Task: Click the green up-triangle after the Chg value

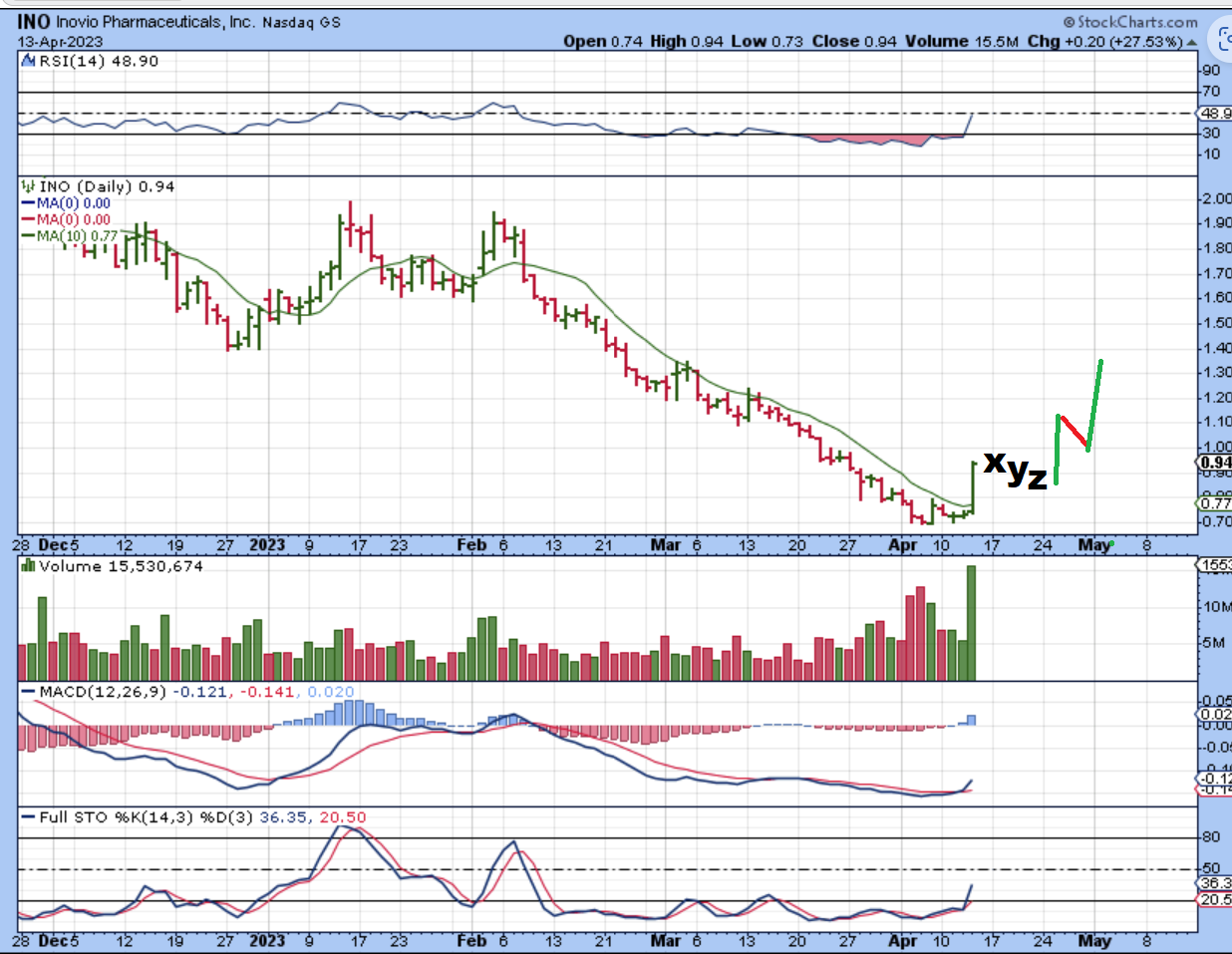Action: (1190, 42)
